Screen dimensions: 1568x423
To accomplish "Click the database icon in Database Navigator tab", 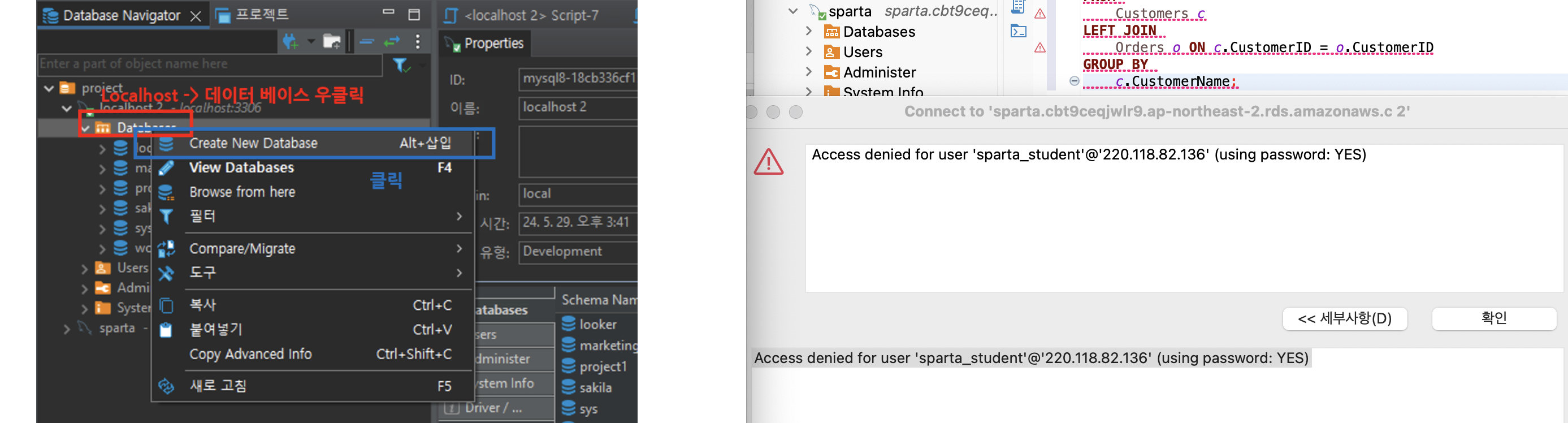I will coord(50,16).
